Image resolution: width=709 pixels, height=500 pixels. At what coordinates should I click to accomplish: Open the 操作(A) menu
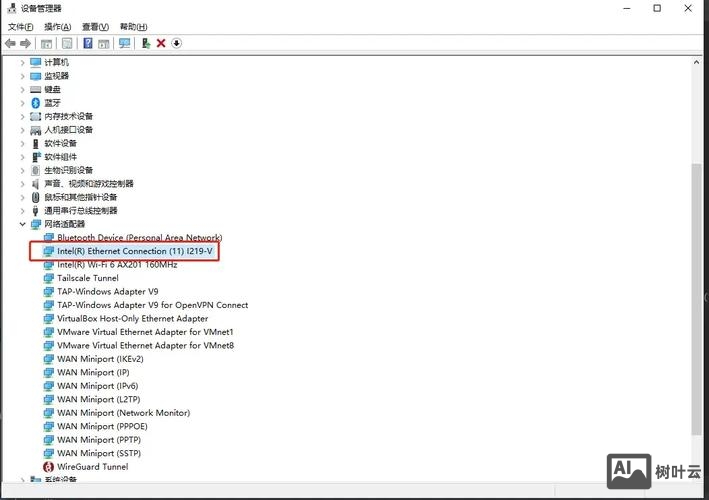[x=57, y=27]
